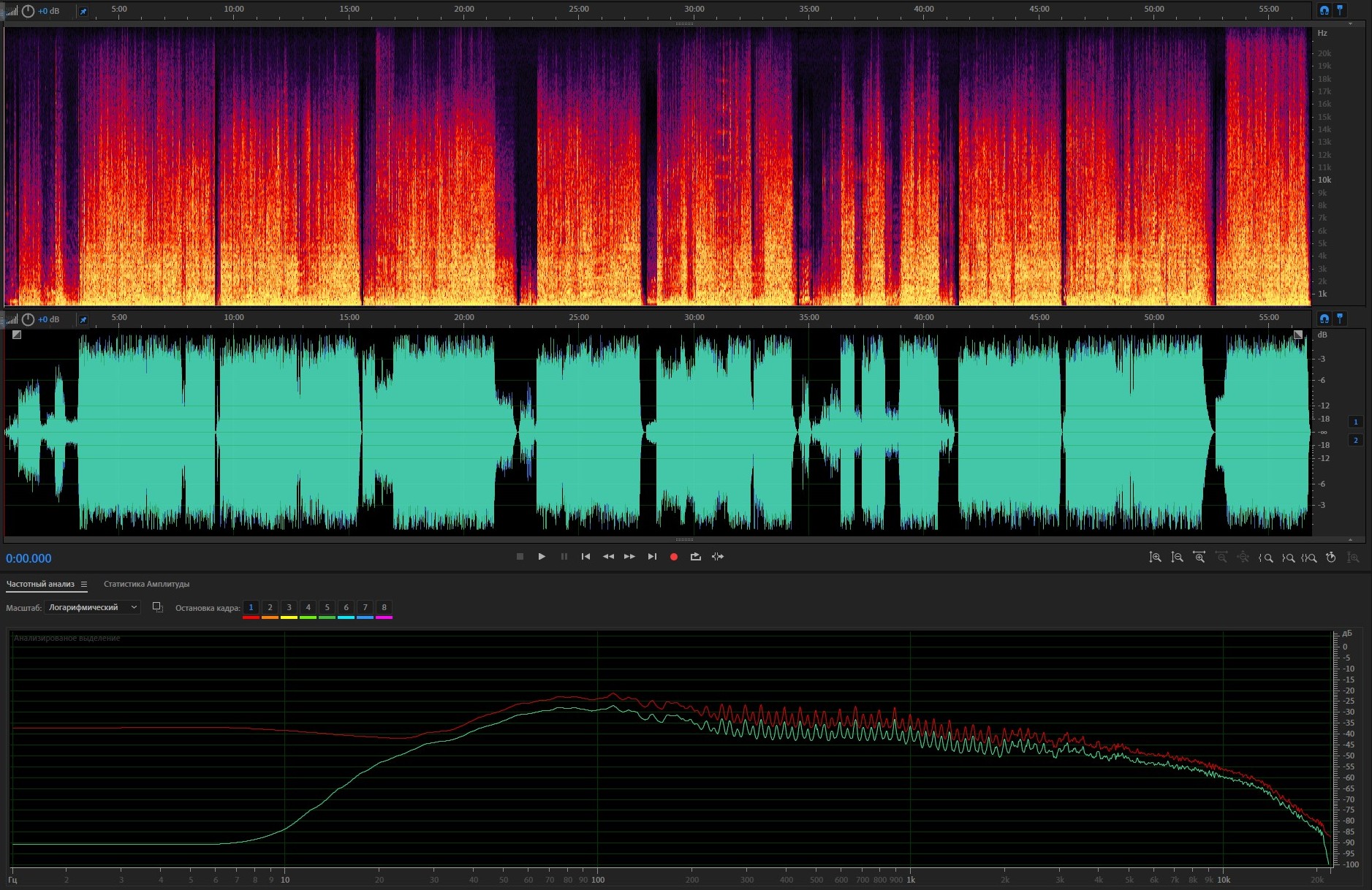Image resolution: width=1372 pixels, height=890 pixels.
Task: Zoom to selection in-point icon
Action: click(x=1265, y=558)
